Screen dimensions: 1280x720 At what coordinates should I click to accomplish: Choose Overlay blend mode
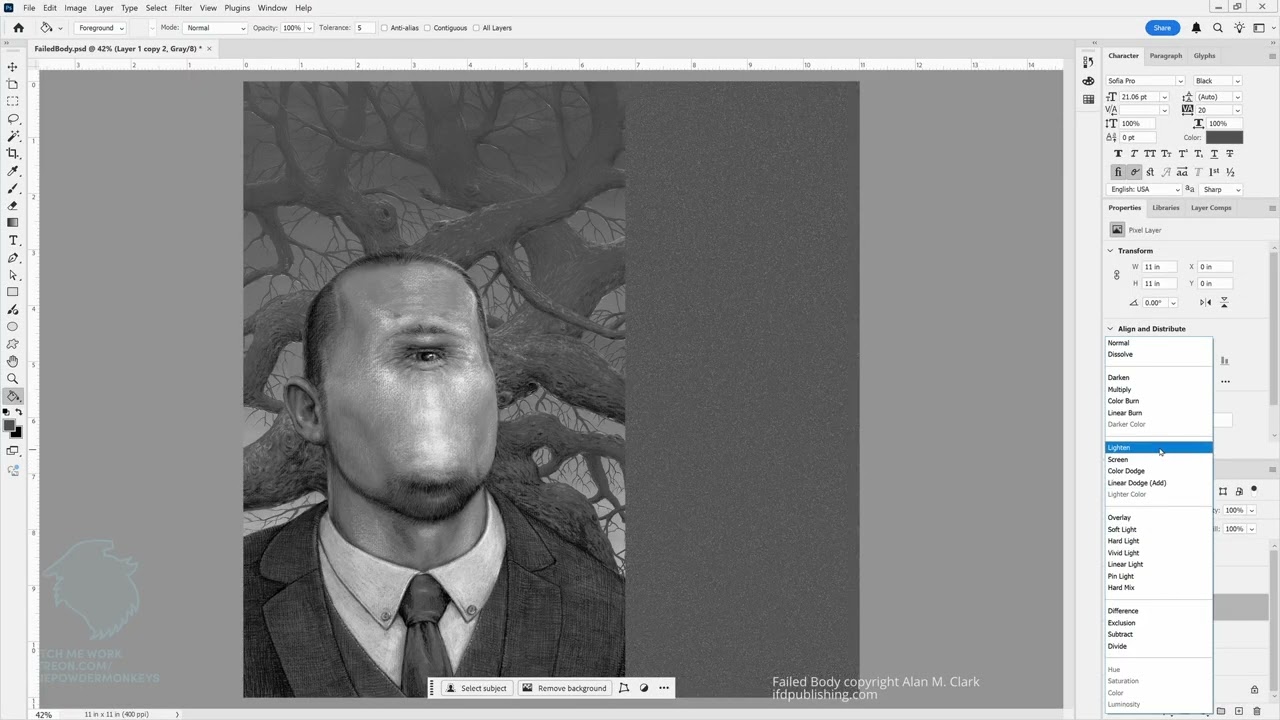(x=1159, y=518)
